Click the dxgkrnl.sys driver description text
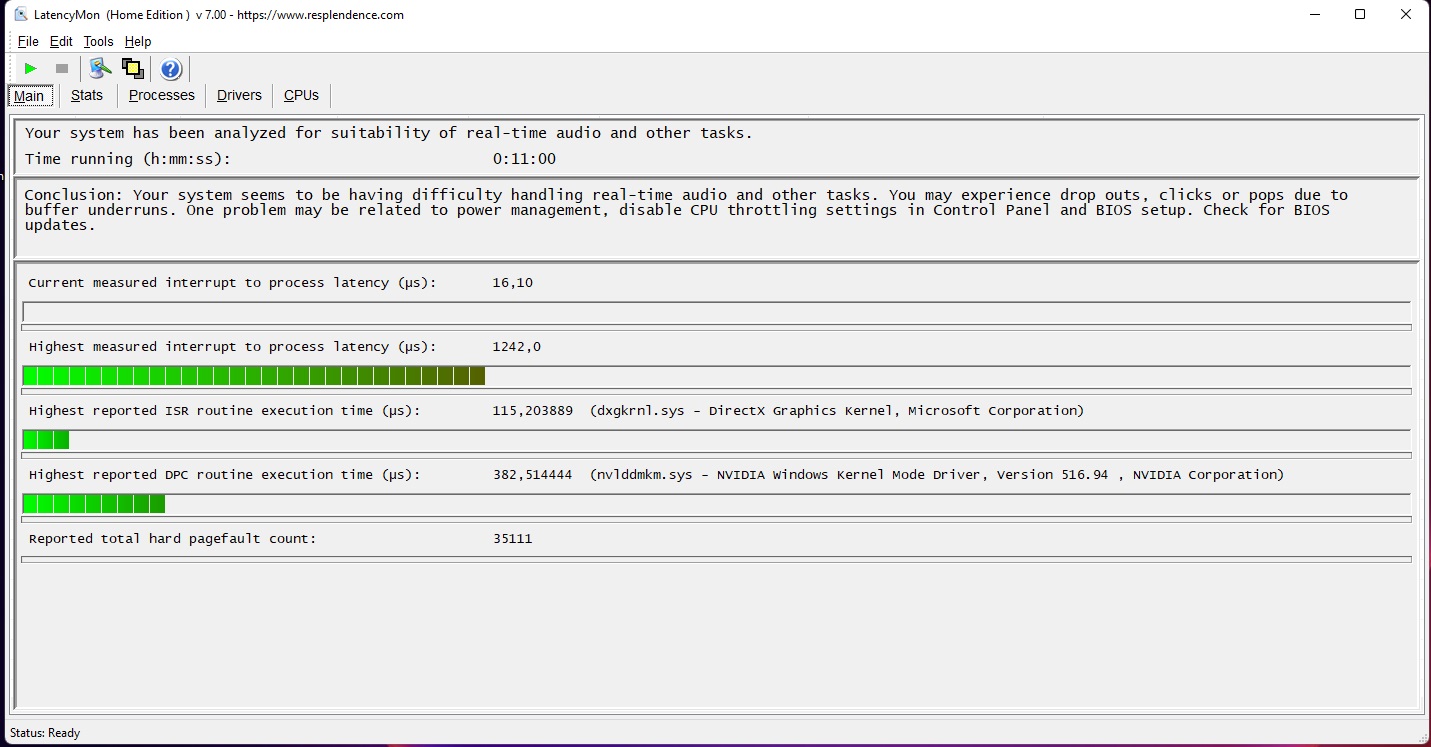This screenshot has width=1431, height=747. pos(837,411)
